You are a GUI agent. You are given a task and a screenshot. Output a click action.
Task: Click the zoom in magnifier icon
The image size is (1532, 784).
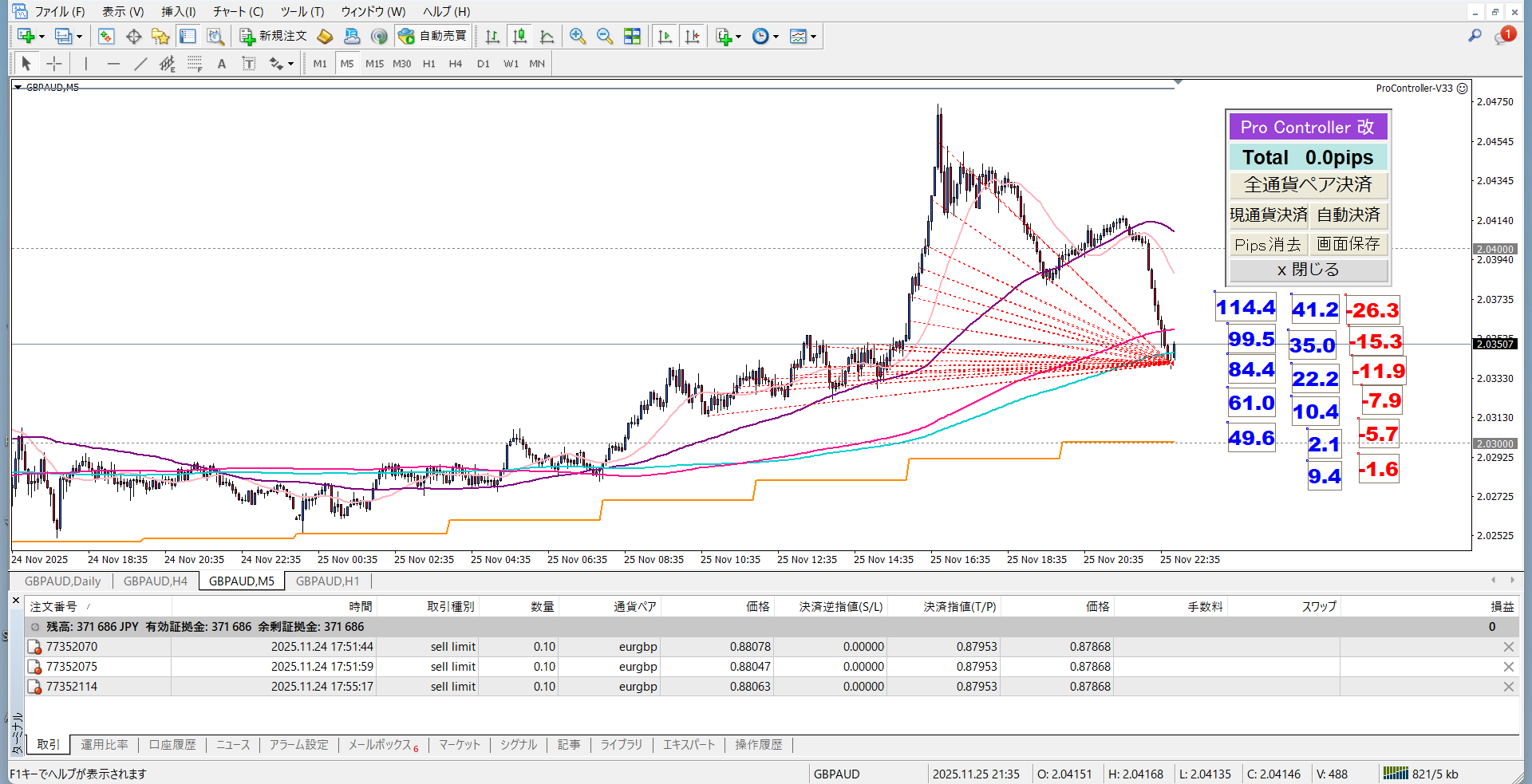pyautogui.click(x=578, y=37)
